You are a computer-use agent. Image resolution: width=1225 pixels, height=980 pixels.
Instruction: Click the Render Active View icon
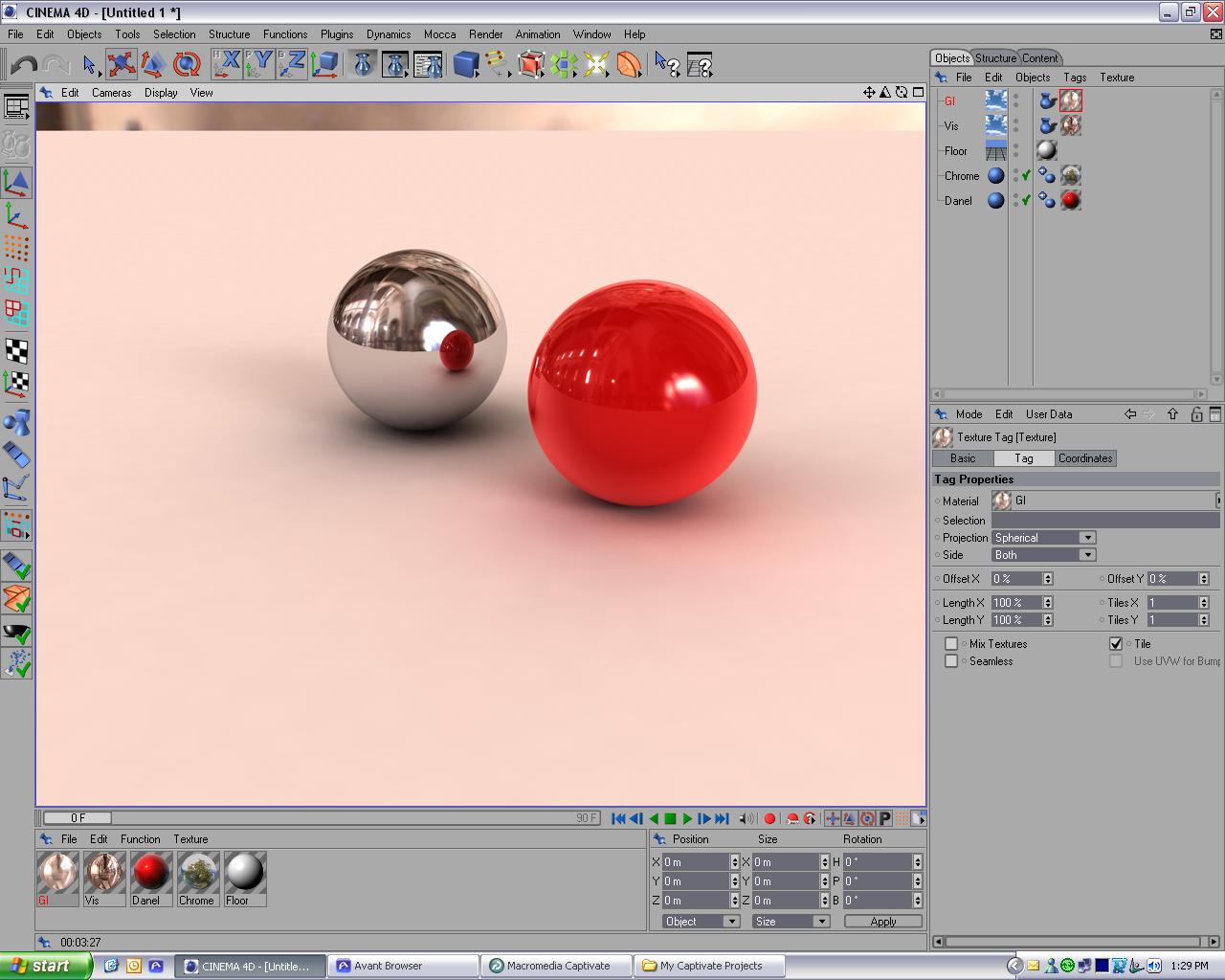point(362,64)
